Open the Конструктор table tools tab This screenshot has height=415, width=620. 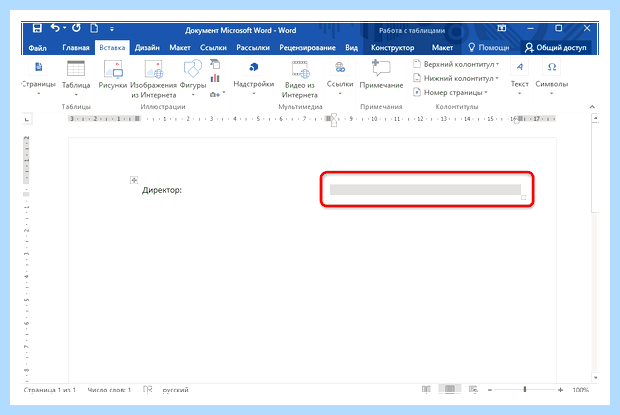point(392,48)
